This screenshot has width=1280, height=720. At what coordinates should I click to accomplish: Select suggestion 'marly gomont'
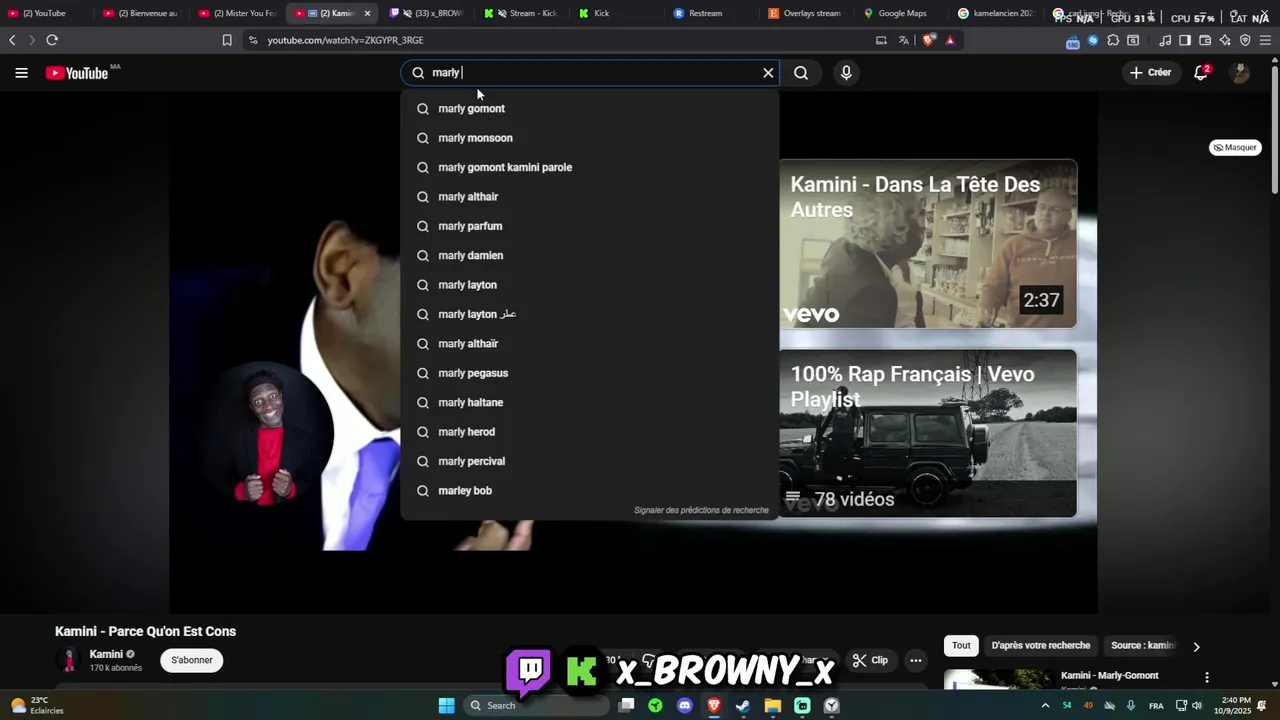click(589, 108)
